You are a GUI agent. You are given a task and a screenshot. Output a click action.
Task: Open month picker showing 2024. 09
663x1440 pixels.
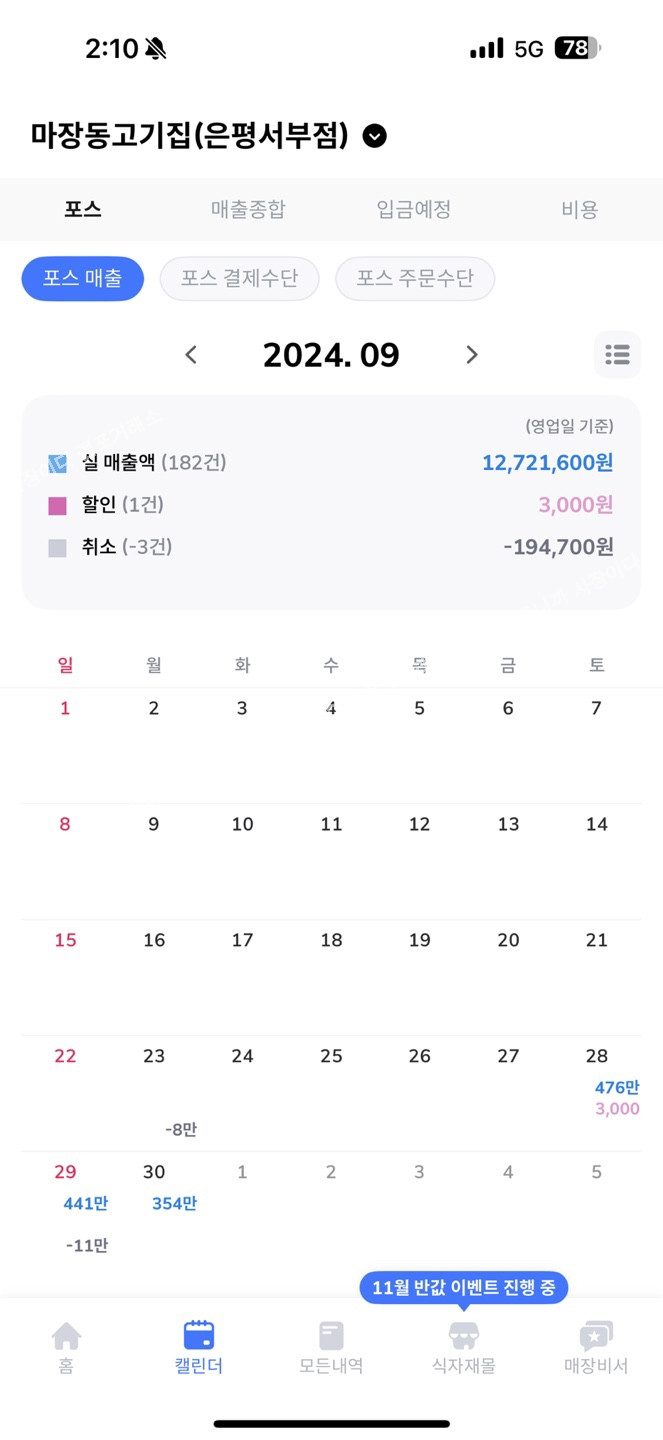(331, 354)
